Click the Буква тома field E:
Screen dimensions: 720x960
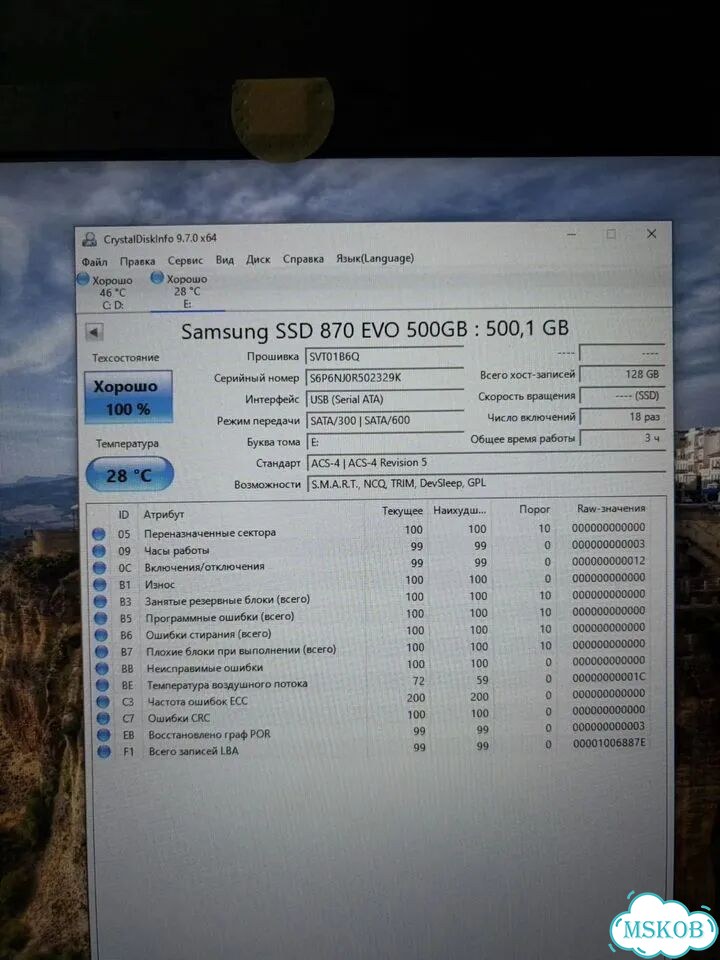point(384,441)
